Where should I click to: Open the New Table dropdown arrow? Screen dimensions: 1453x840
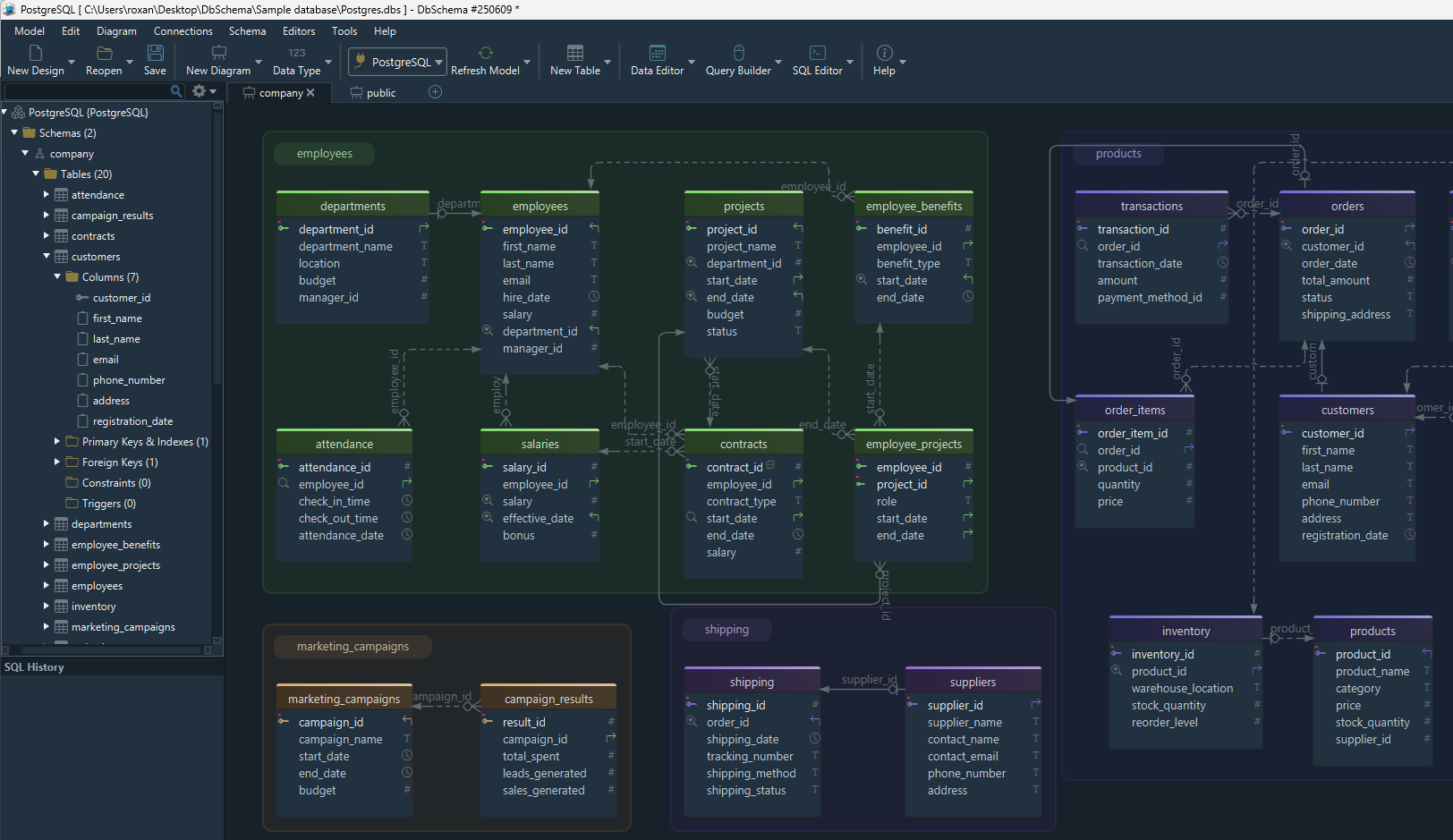[608, 63]
